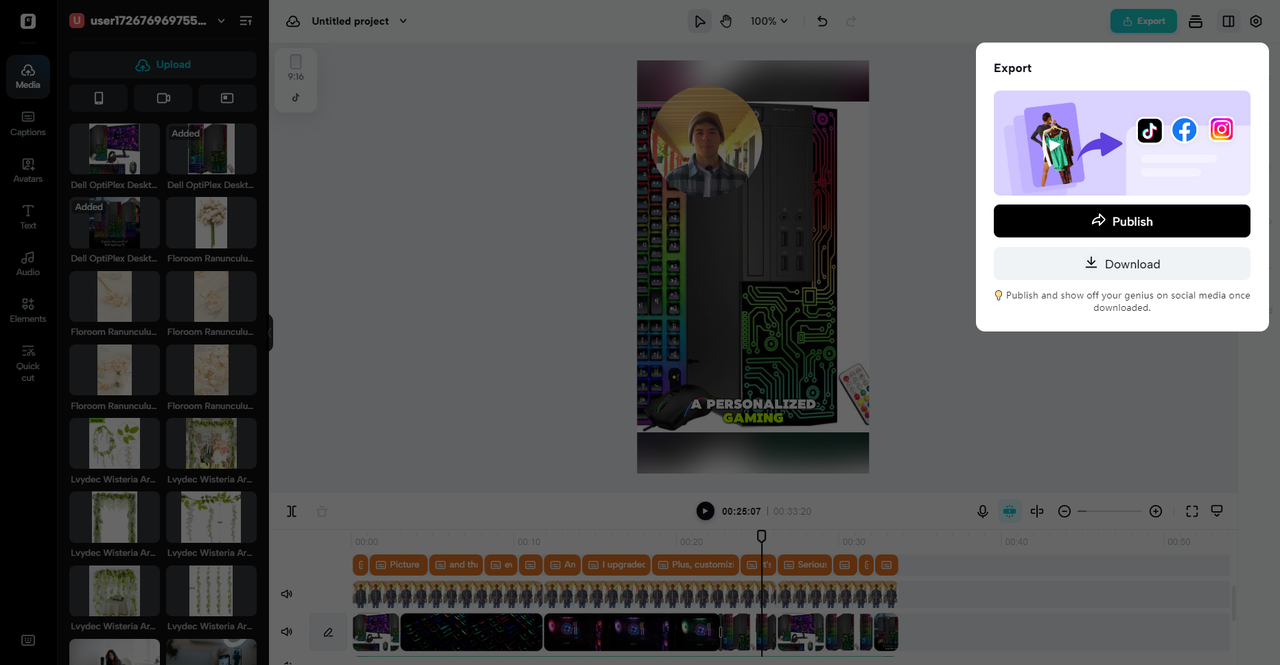This screenshot has width=1280, height=665.
Task: Open the 9:16 aspect ratio selector
Action: click(x=296, y=67)
